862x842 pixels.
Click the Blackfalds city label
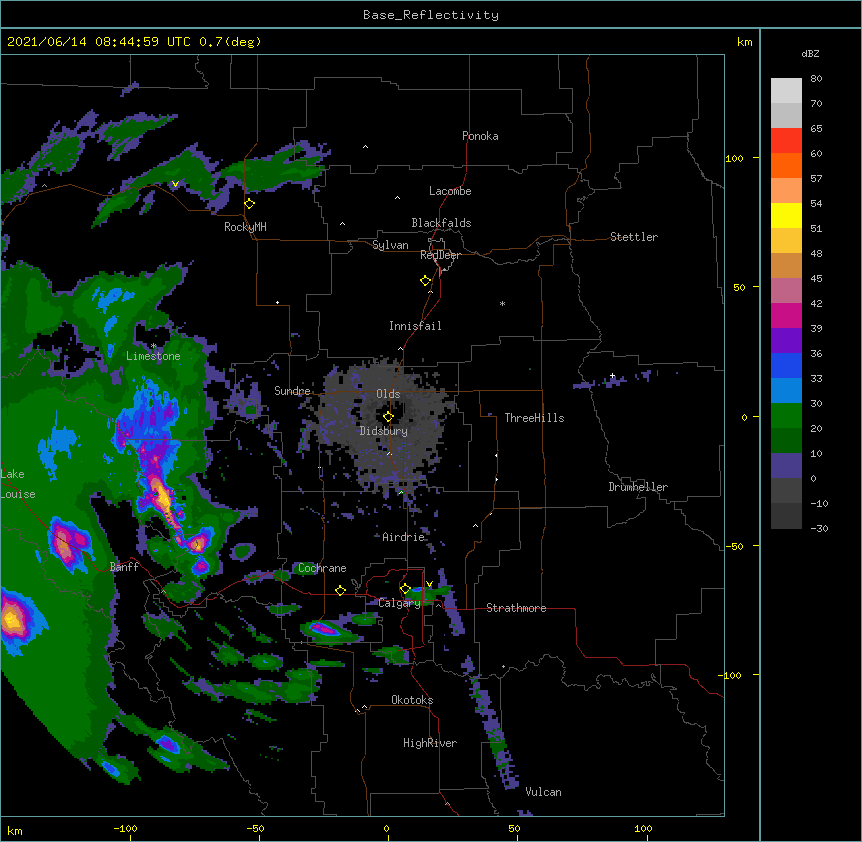click(441, 223)
